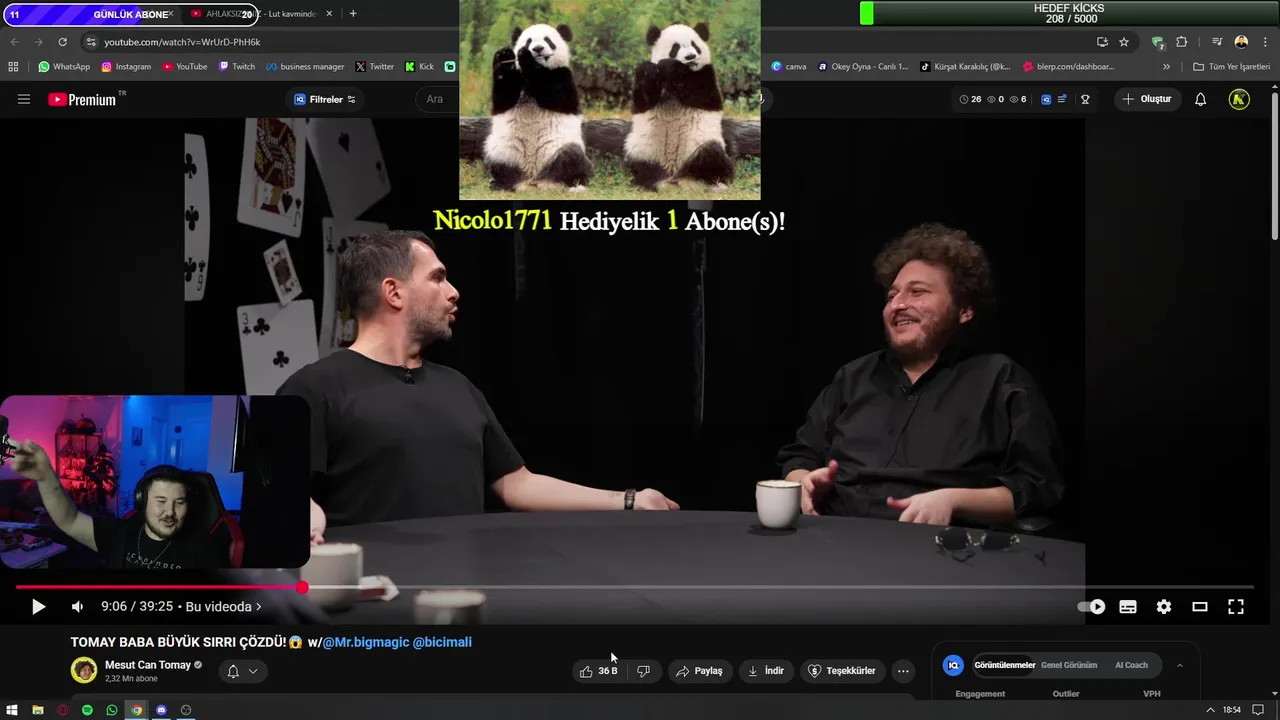Select the Genel Görünüm tab
Viewport: 1280px width, 720px height.
[1069, 665]
